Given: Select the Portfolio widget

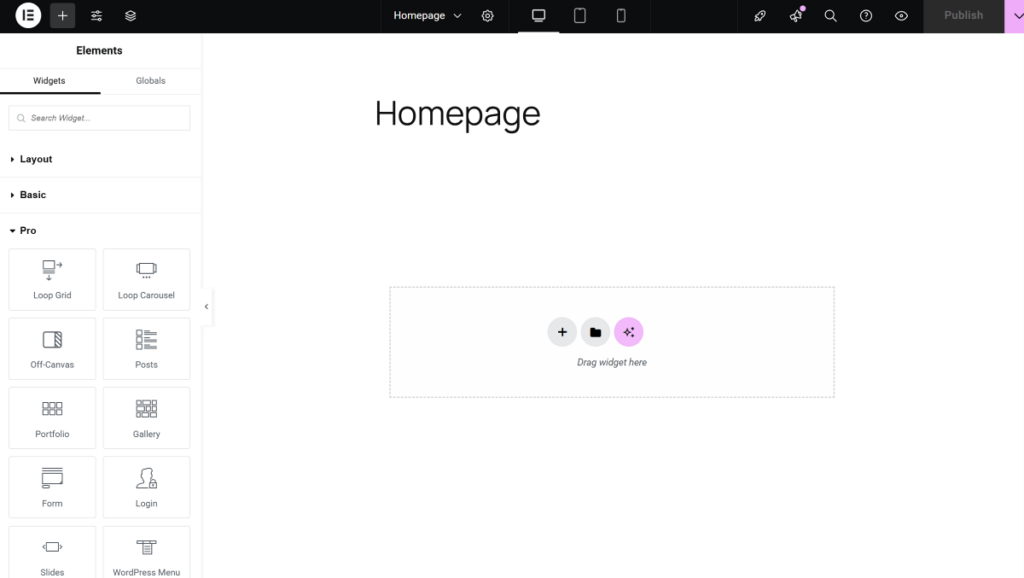Looking at the screenshot, I should pyautogui.click(x=52, y=418).
